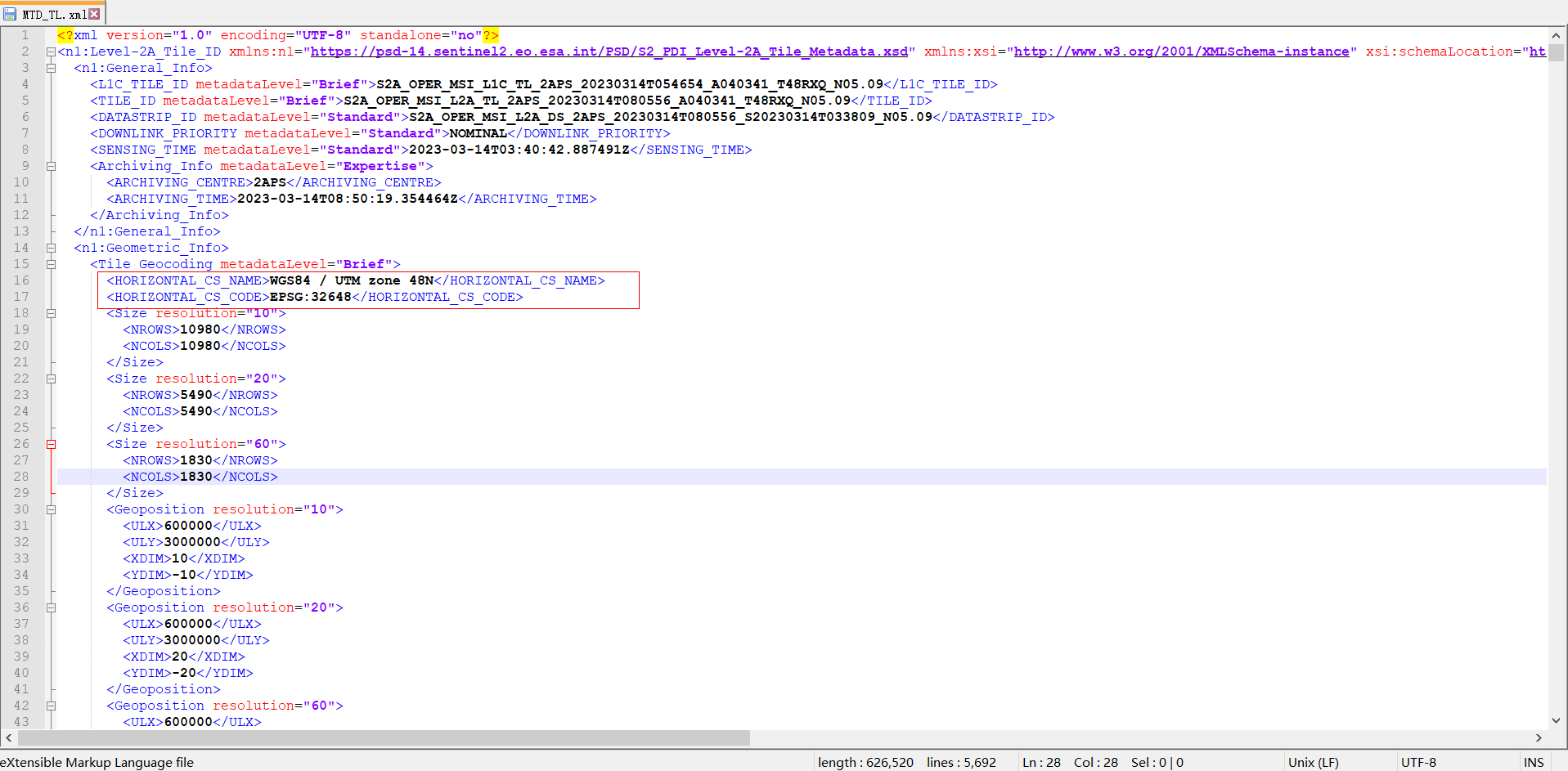This screenshot has height=771, width=1568.
Task: Click the 'Sel : 0 | 0' status entry
Action: tap(1157, 762)
